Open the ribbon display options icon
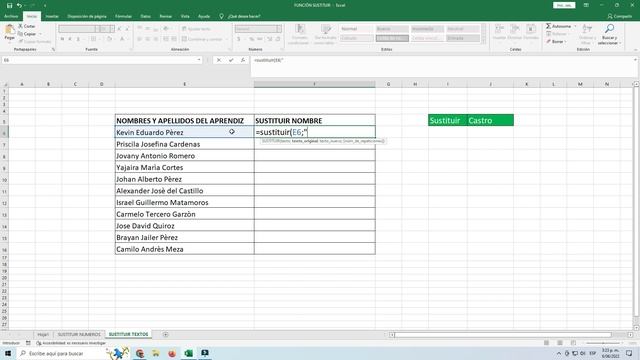Viewport: 640px width, 360px height. [x=586, y=5]
